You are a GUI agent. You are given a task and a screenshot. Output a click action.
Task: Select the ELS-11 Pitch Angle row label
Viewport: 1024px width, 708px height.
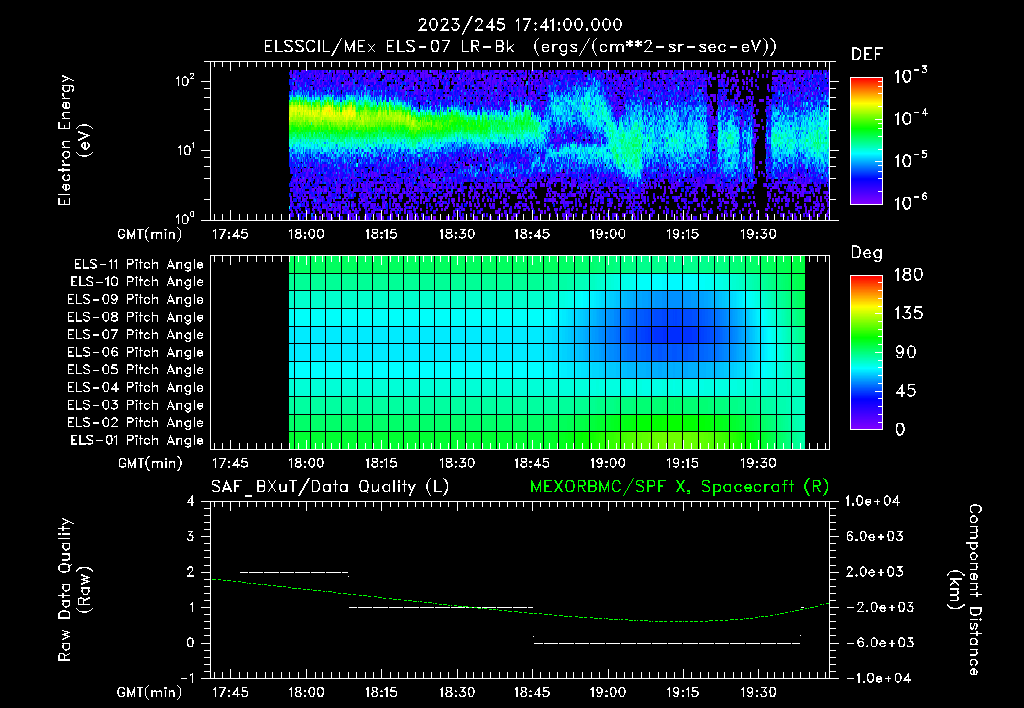coord(138,265)
